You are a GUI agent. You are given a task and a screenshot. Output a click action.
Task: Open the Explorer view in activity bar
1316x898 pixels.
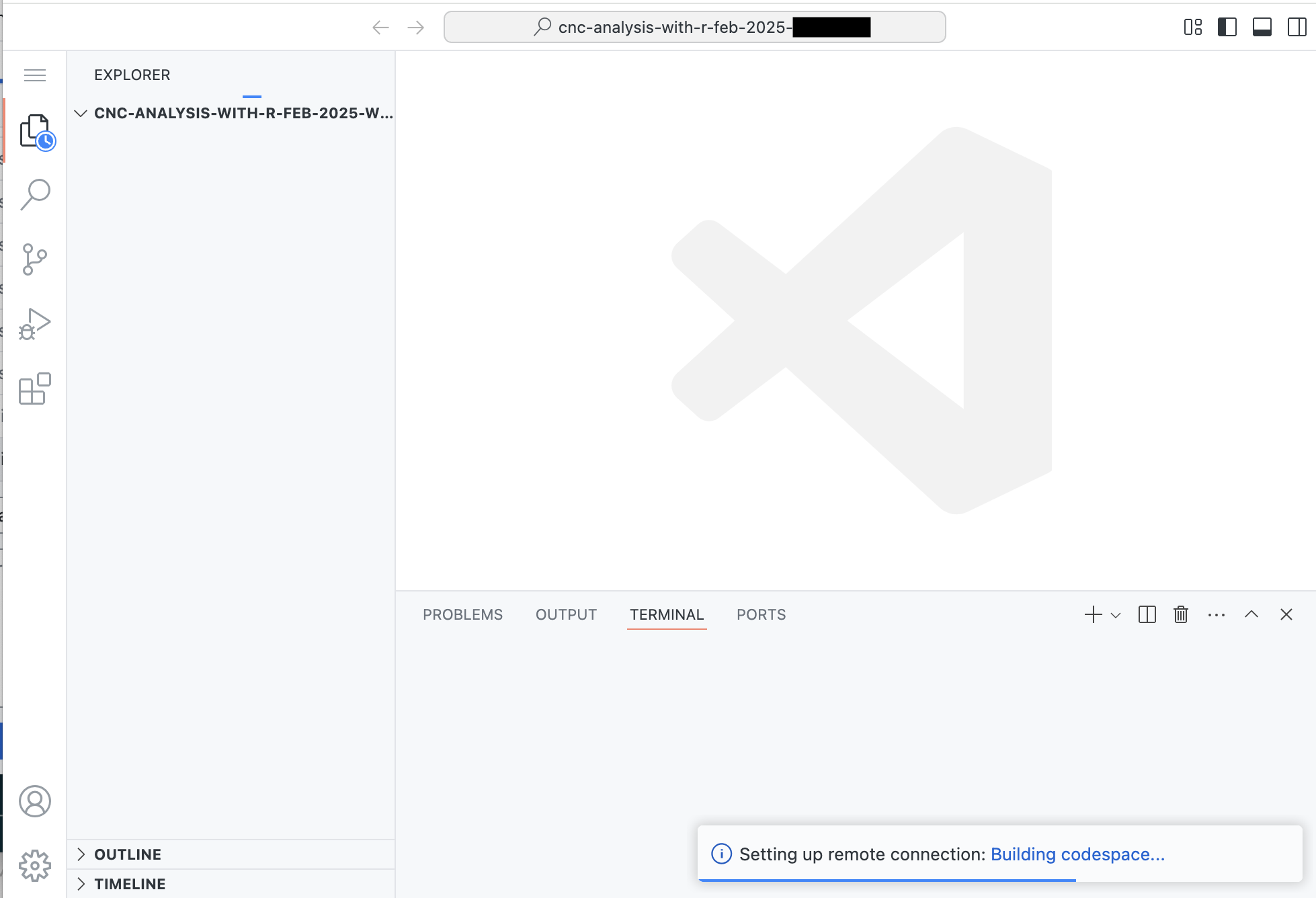36,131
